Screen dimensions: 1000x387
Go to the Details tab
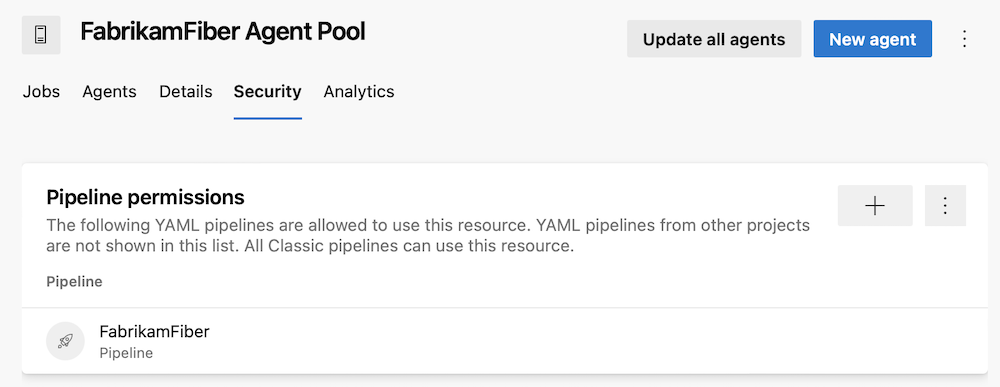186,92
